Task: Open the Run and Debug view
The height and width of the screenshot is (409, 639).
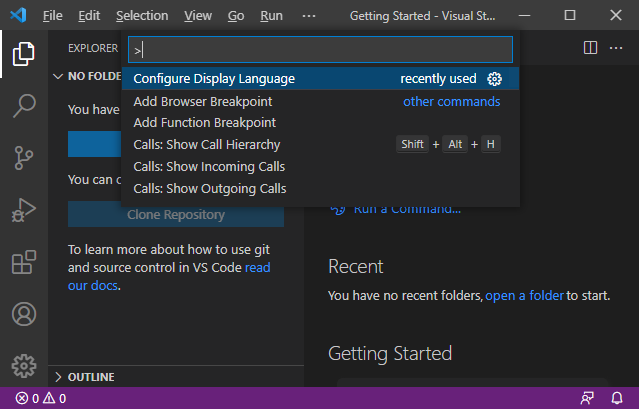Action: [x=23, y=210]
